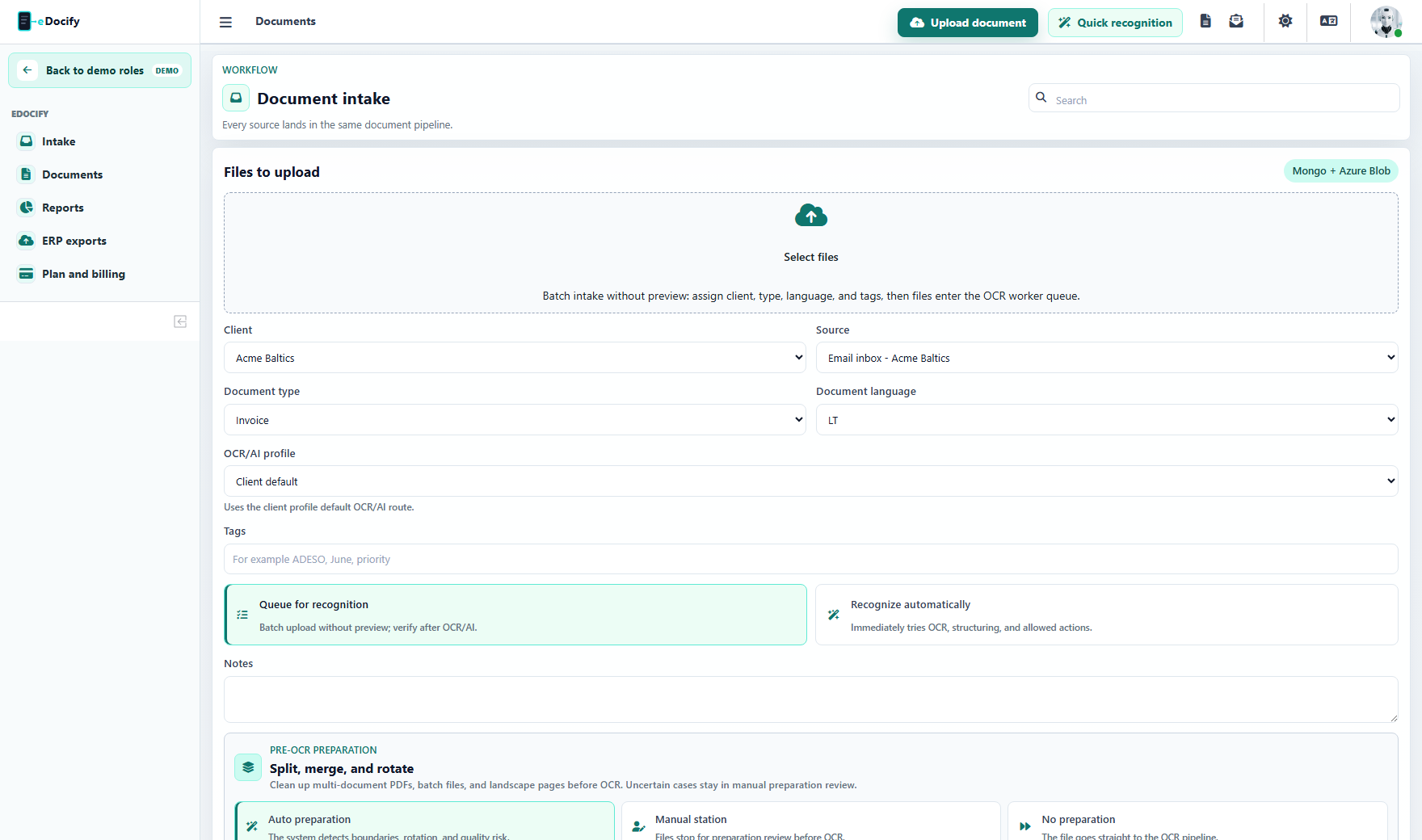
Task: Click Back to demo roles
Action: click(x=99, y=70)
